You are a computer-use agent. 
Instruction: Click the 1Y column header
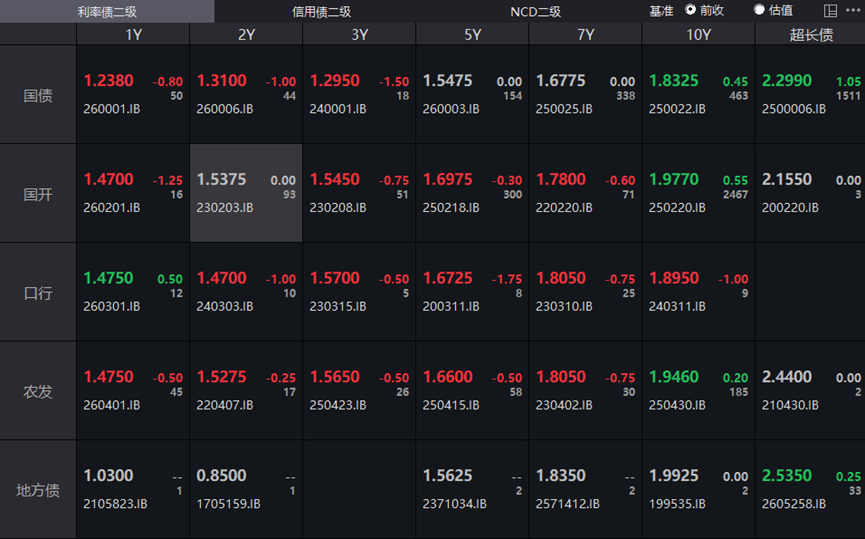(x=133, y=34)
